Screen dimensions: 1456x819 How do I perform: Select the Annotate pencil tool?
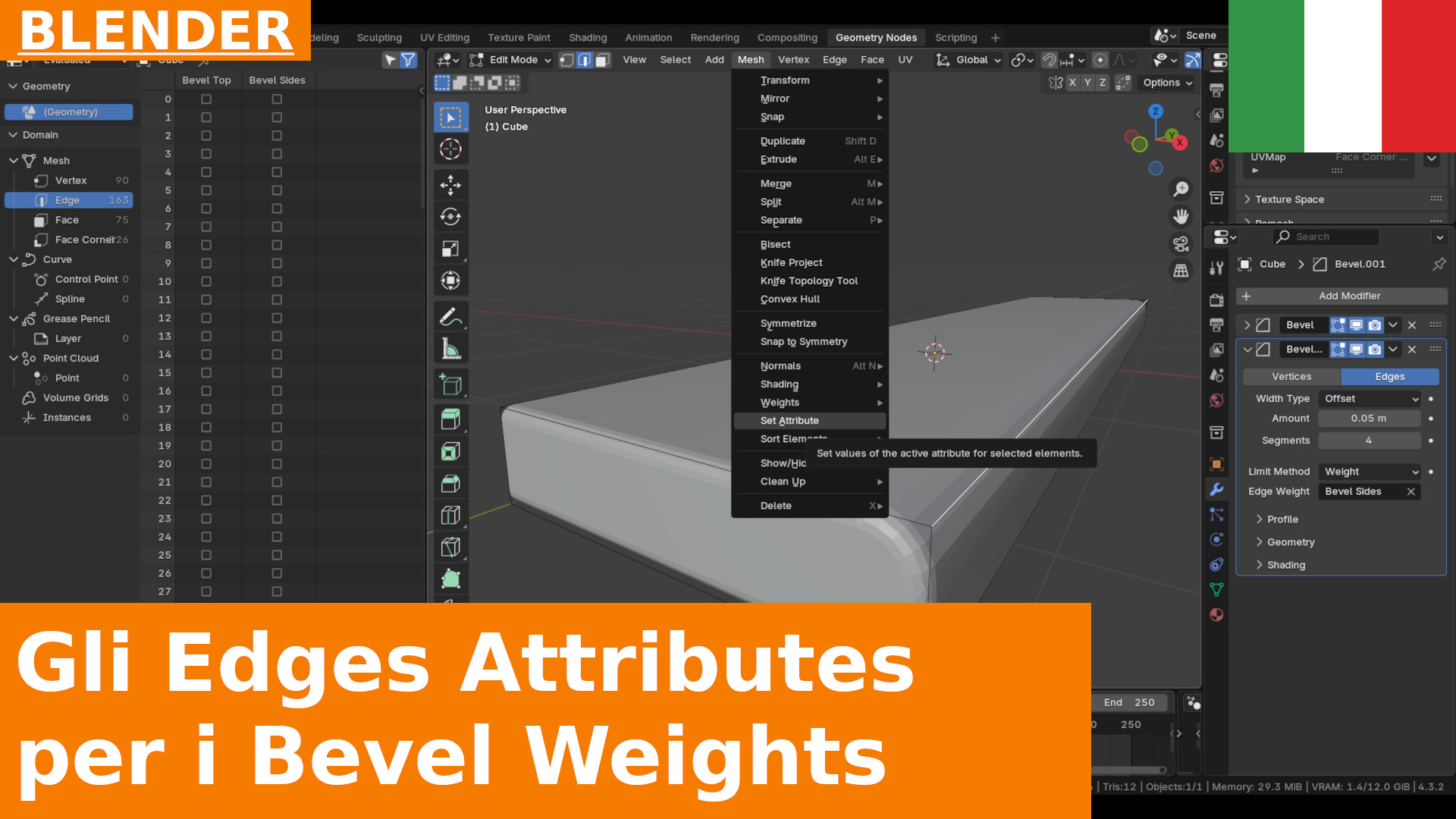[x=450, y=316]
